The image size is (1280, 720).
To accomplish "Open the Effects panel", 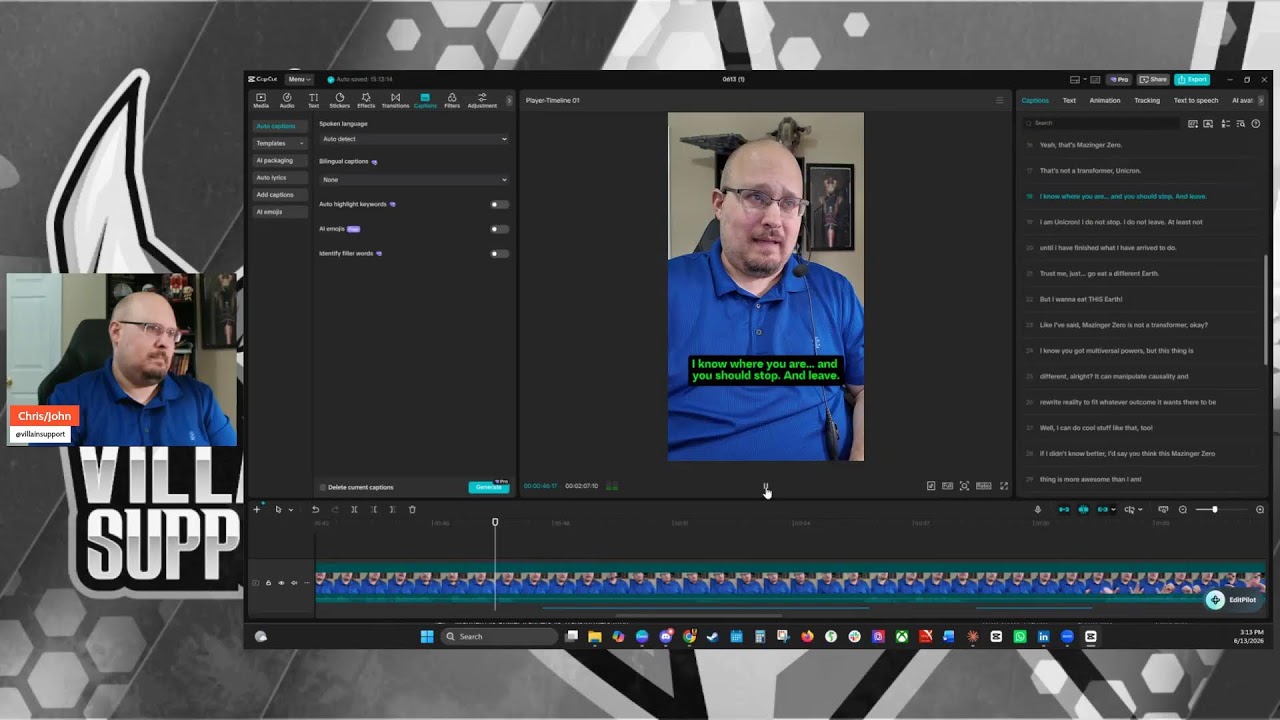I will (366, 100).
